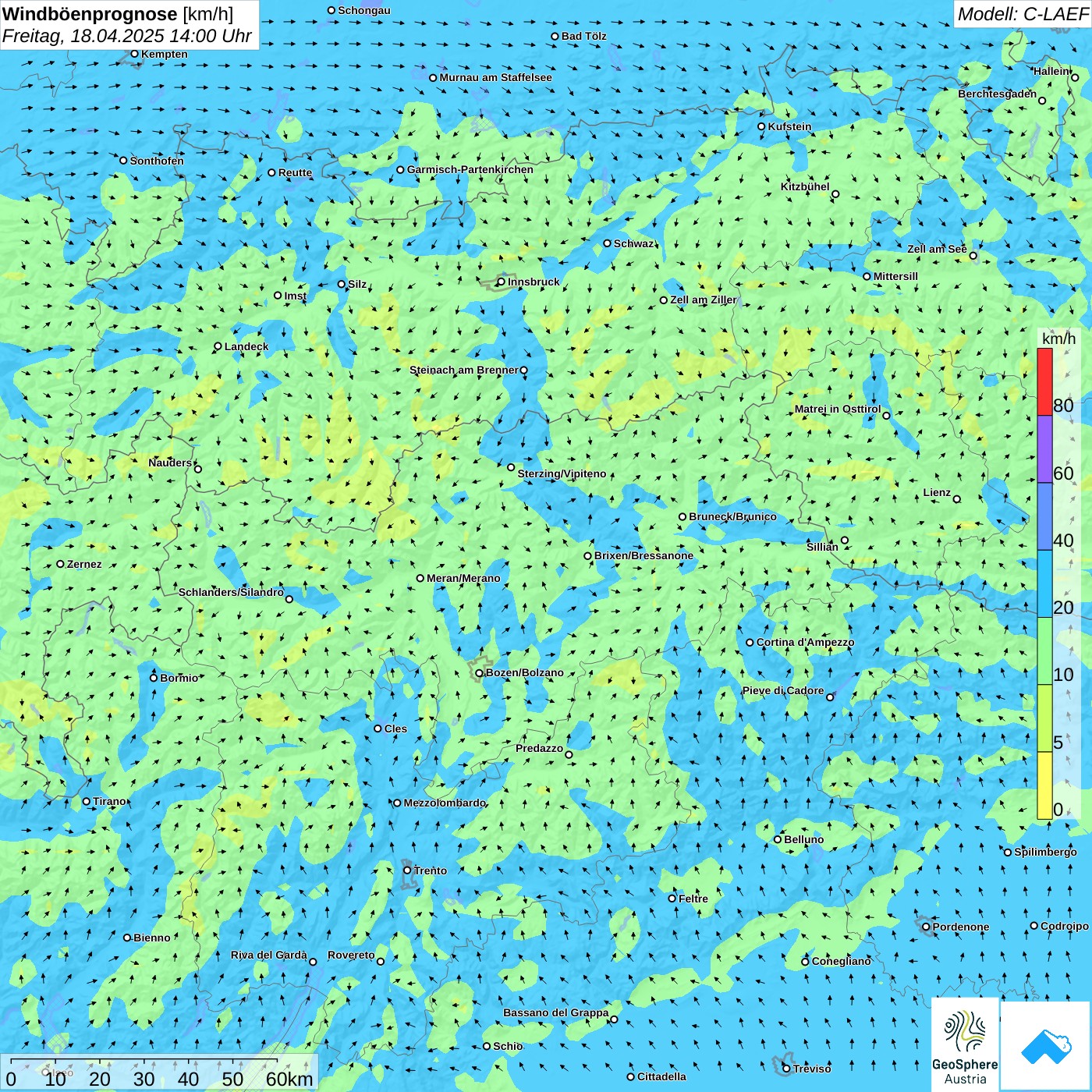Screen dimensions: 1092x1092
Task: Click the Steinach am Brenner label
Action: (464, 370)
